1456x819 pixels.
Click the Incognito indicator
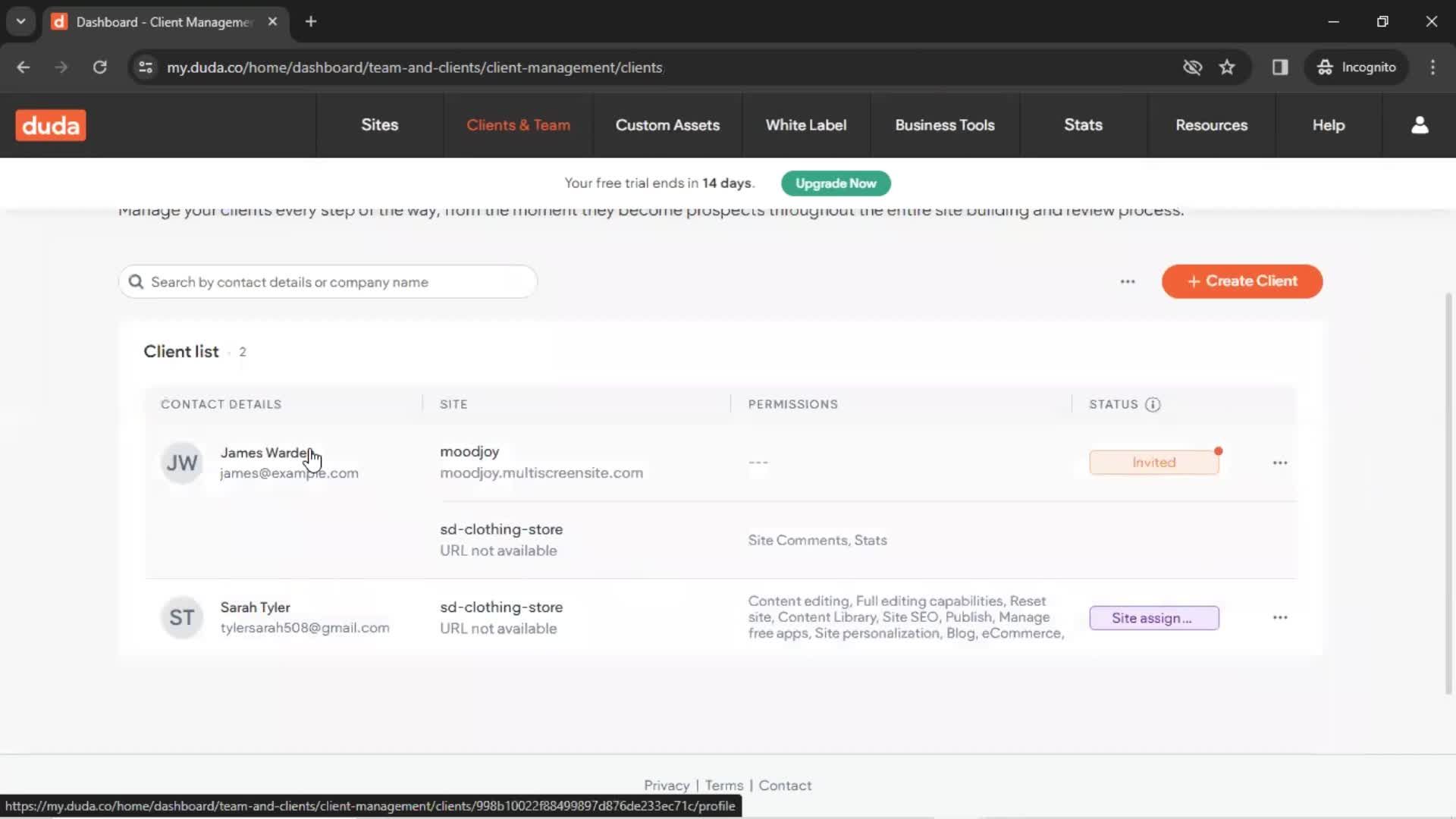1357,67
